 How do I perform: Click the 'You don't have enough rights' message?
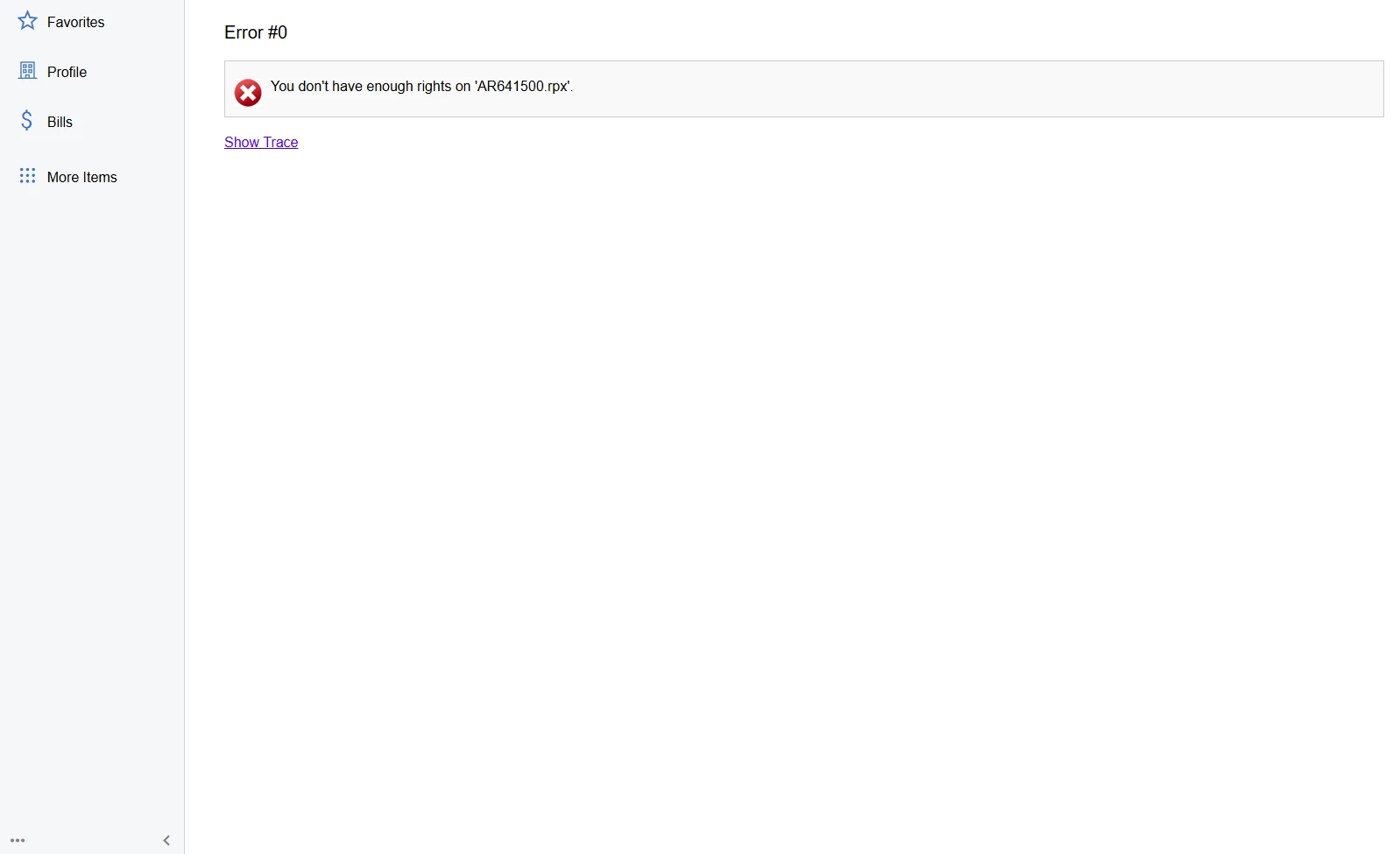(421, 86)
